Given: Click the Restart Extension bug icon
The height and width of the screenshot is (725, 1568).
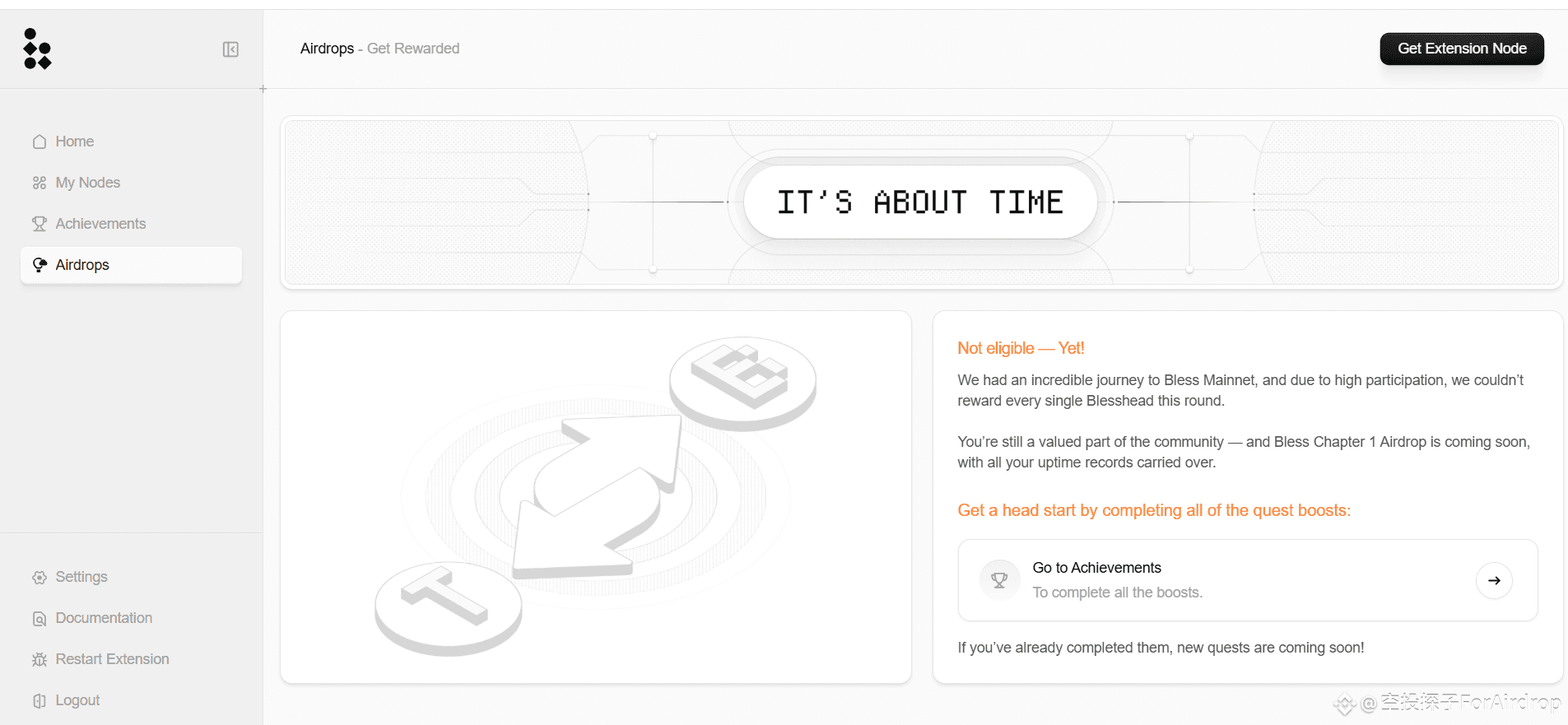Looking at the screenshot, I should (39, 659).
